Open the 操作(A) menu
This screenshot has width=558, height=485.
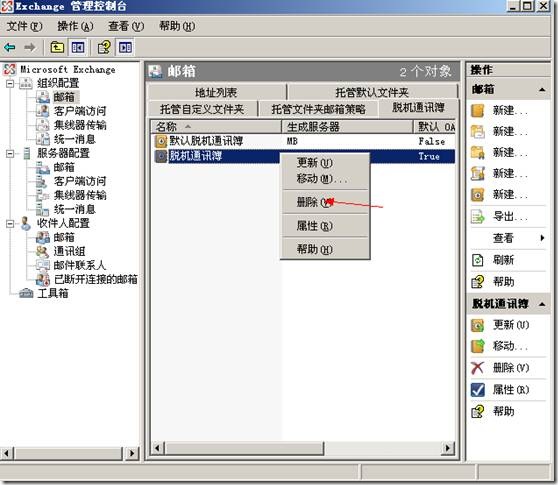[75, 26]
